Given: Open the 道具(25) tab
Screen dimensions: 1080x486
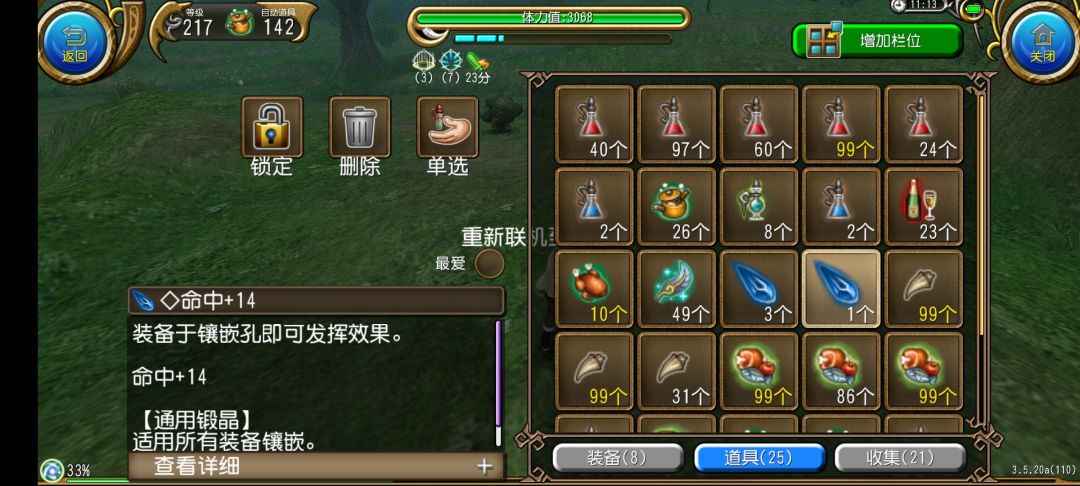Looking at the screenshot, I should (x=759, y=458).
